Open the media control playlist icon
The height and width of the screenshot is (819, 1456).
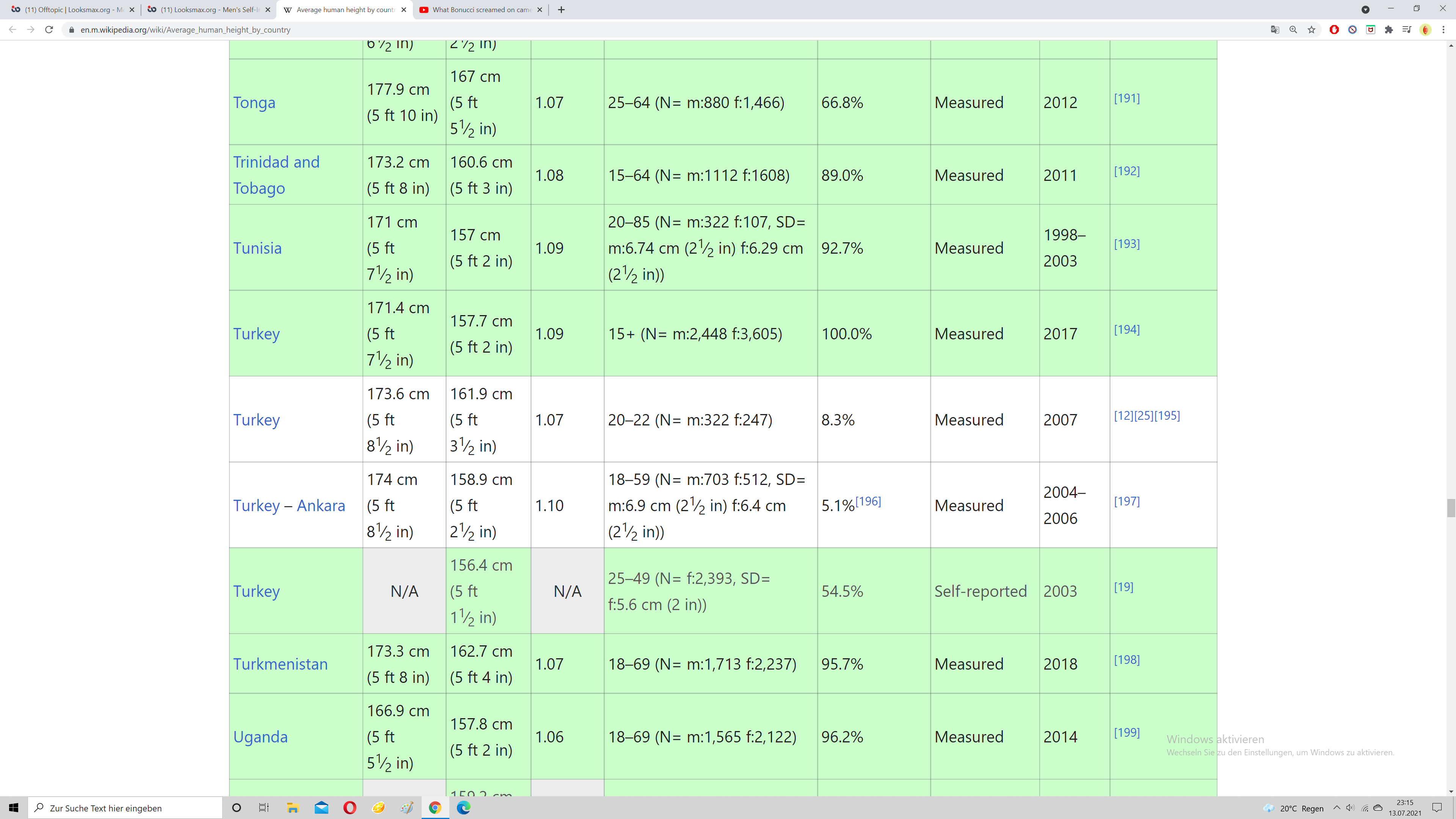1407,30
